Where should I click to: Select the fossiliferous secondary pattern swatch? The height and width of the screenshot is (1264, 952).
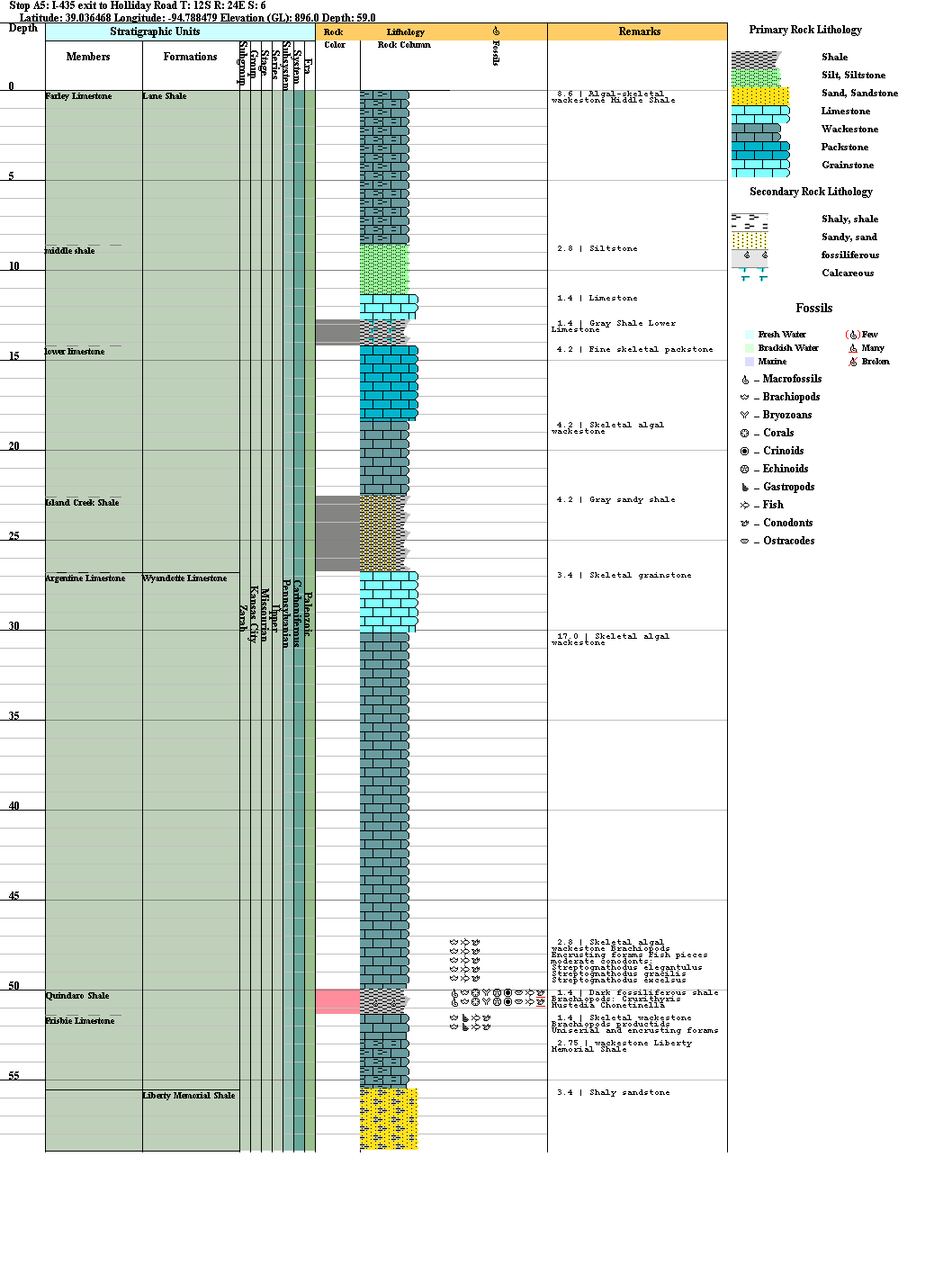(x=750, y=257)
